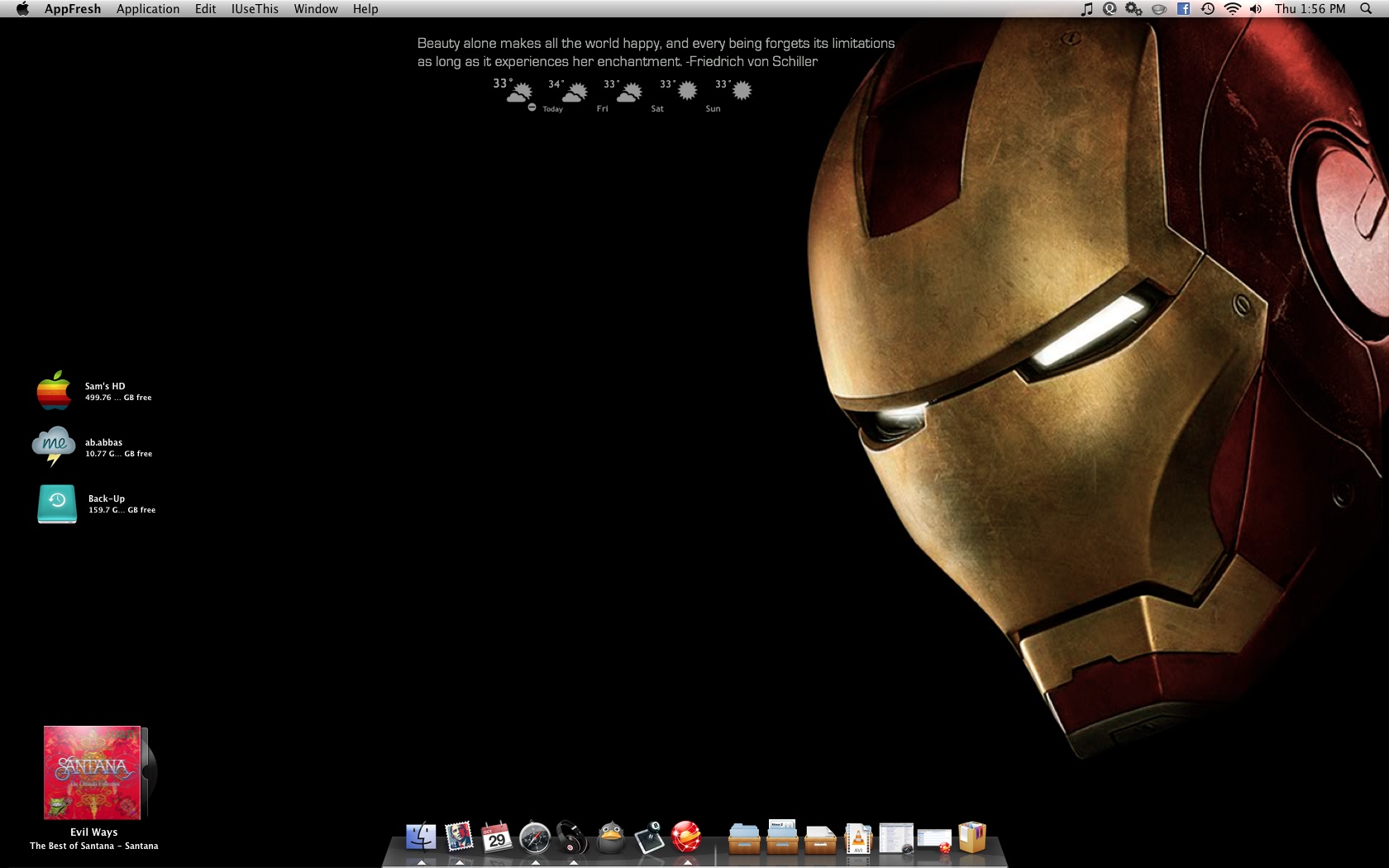Open the Wi-Fi status menu
Viewport: 1389px width, 868px height.
tap(1233, 9)
